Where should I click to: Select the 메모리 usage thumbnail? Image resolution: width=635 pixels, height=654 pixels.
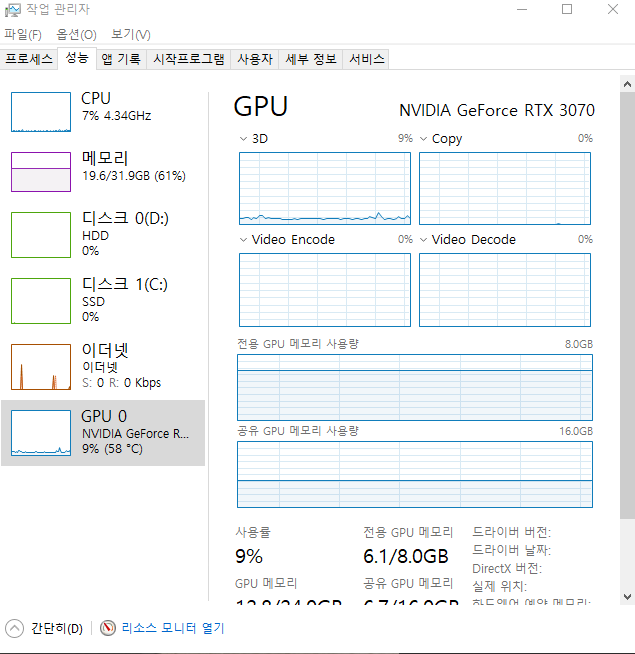tap(41, 172)
